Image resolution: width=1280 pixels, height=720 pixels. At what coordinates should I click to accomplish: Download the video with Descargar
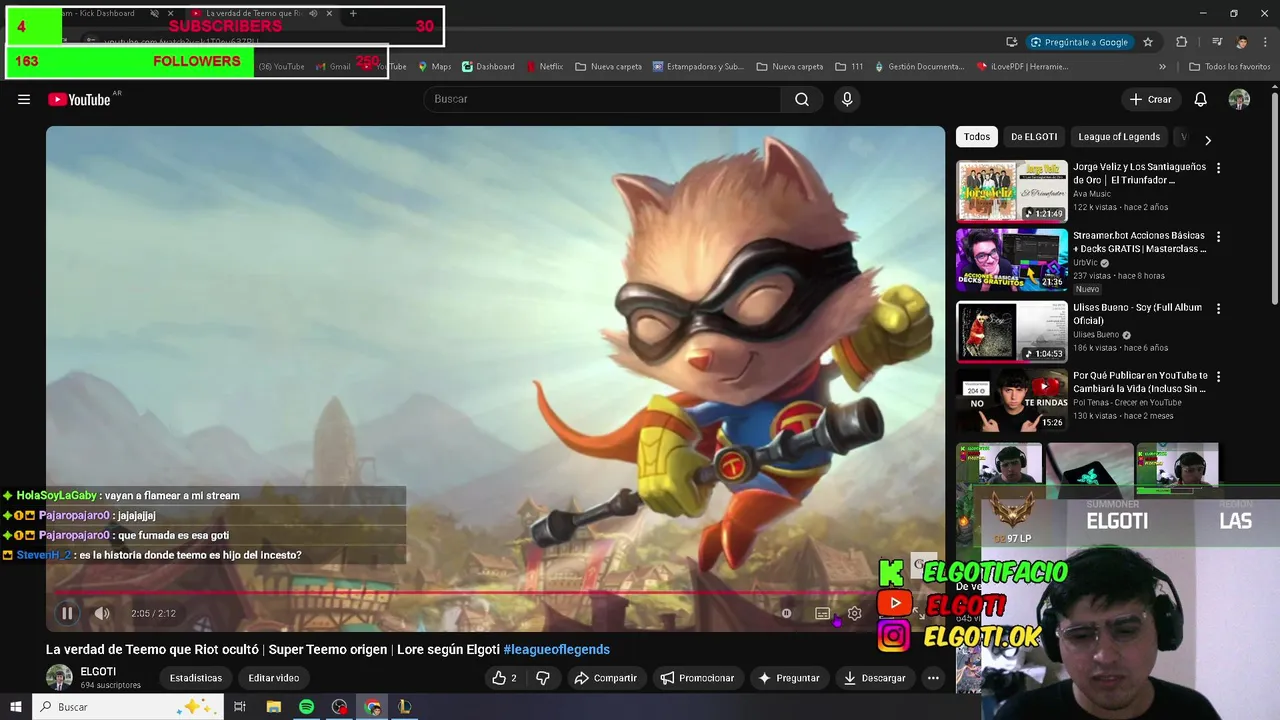click(874, 678)
